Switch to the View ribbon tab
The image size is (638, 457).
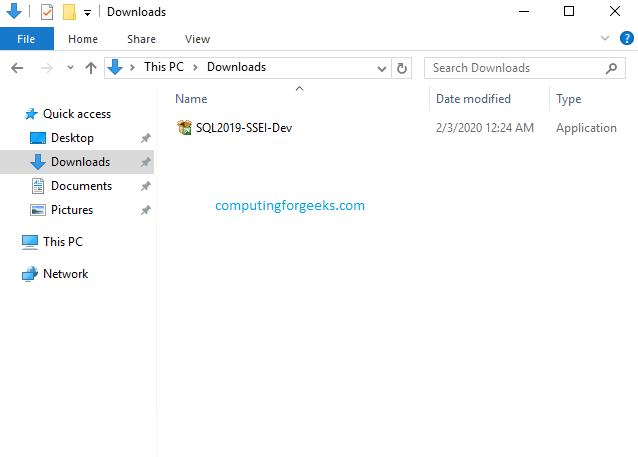pyautogui.click(x=197, y=39)
